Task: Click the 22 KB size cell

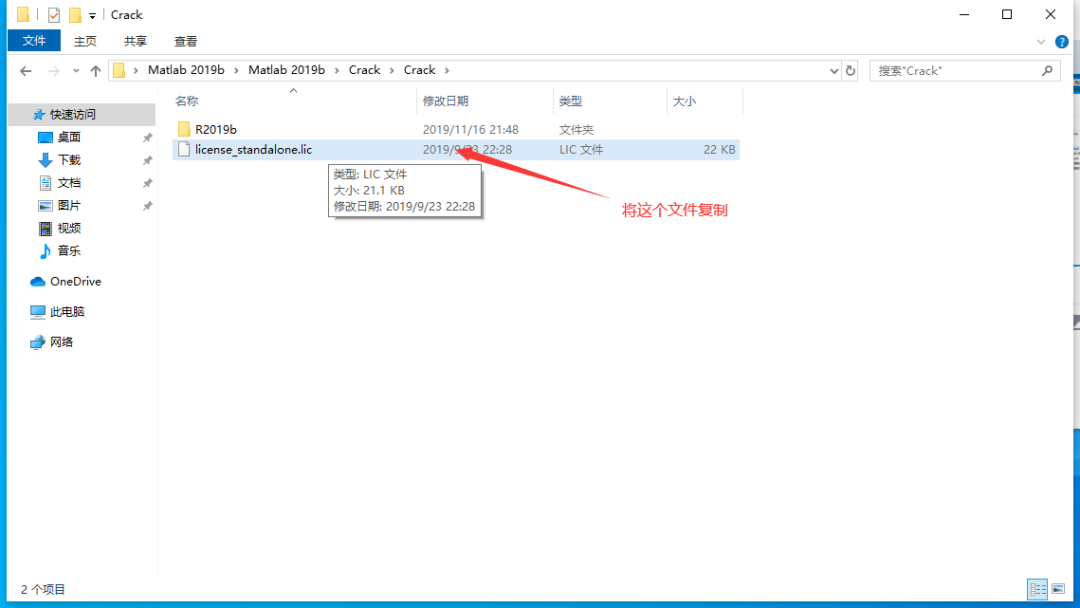Action: [x=719, y=149]
